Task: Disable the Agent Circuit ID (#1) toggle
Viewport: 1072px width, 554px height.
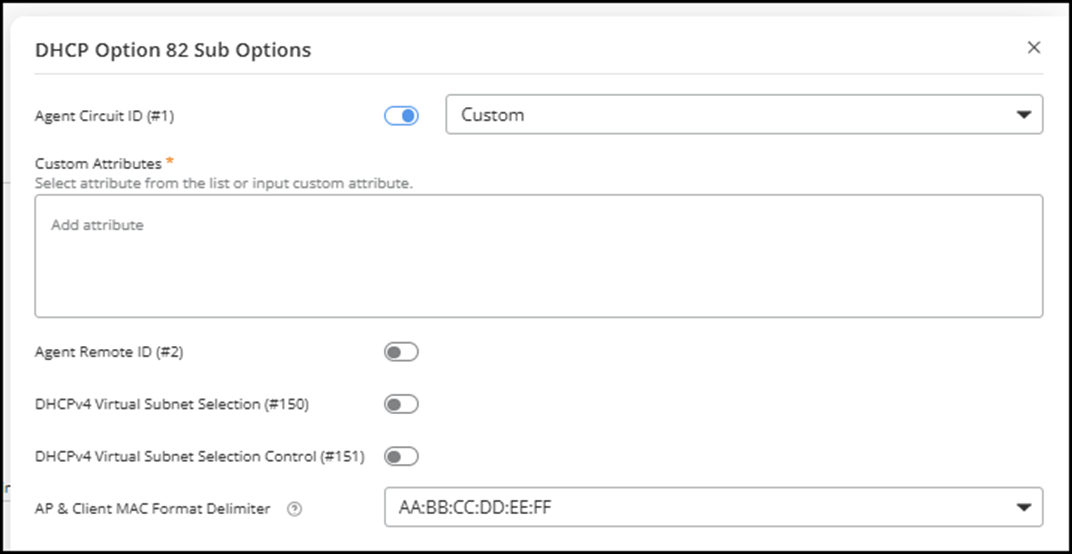Action: point(401,116)
